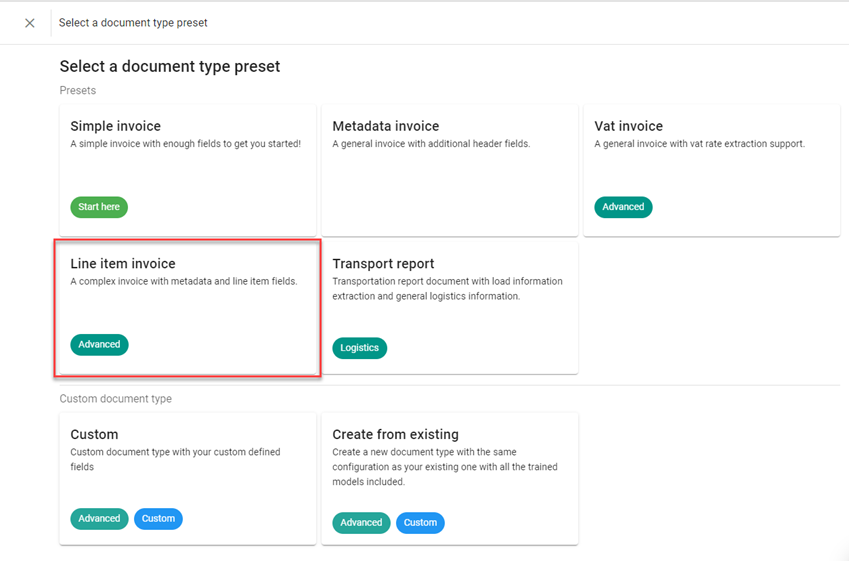Click the blue Custom badge on Custom card
This screenshot has width=850, height=561.
pos(158,519)
